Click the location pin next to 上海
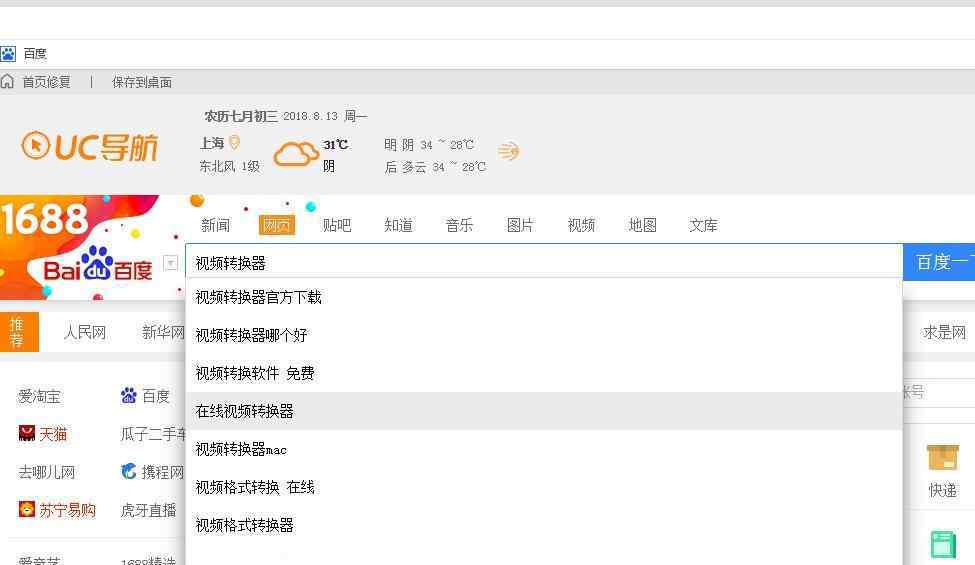Screen dimensions: 975x565 pos(234,143)
